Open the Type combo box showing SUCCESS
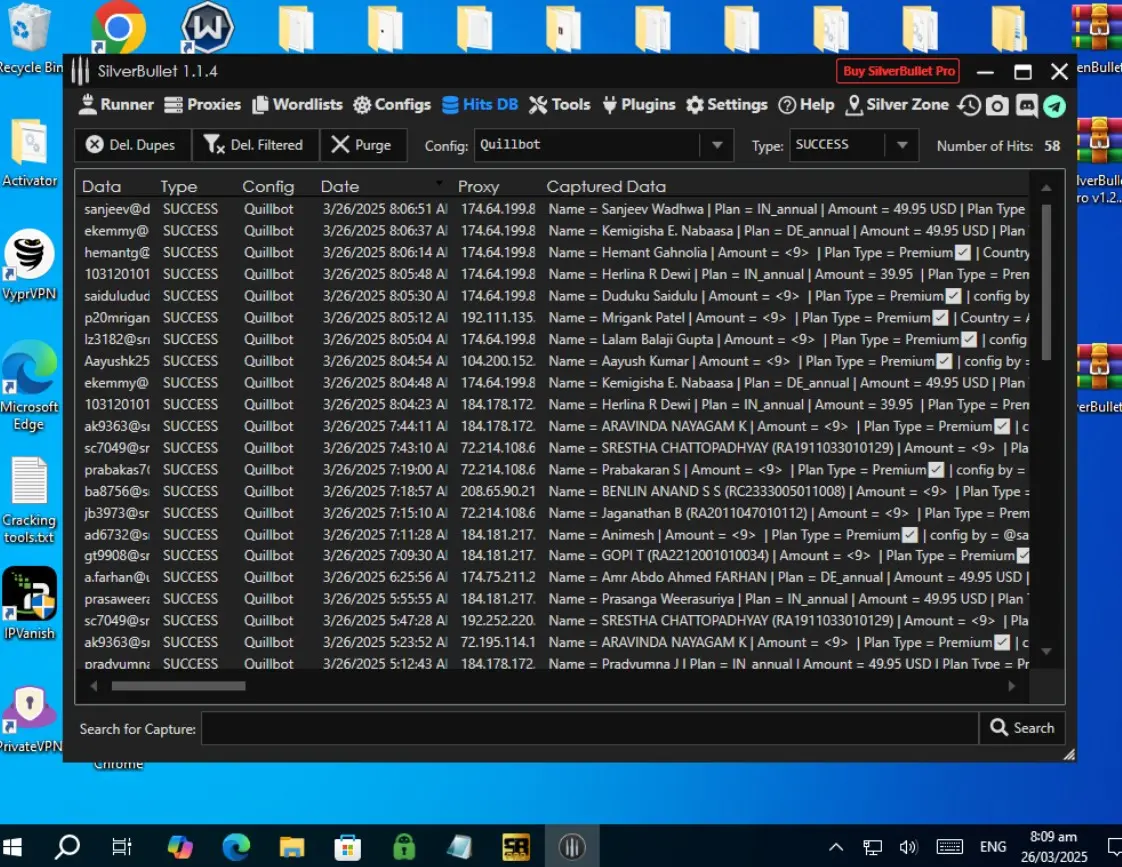 (854, 145)
